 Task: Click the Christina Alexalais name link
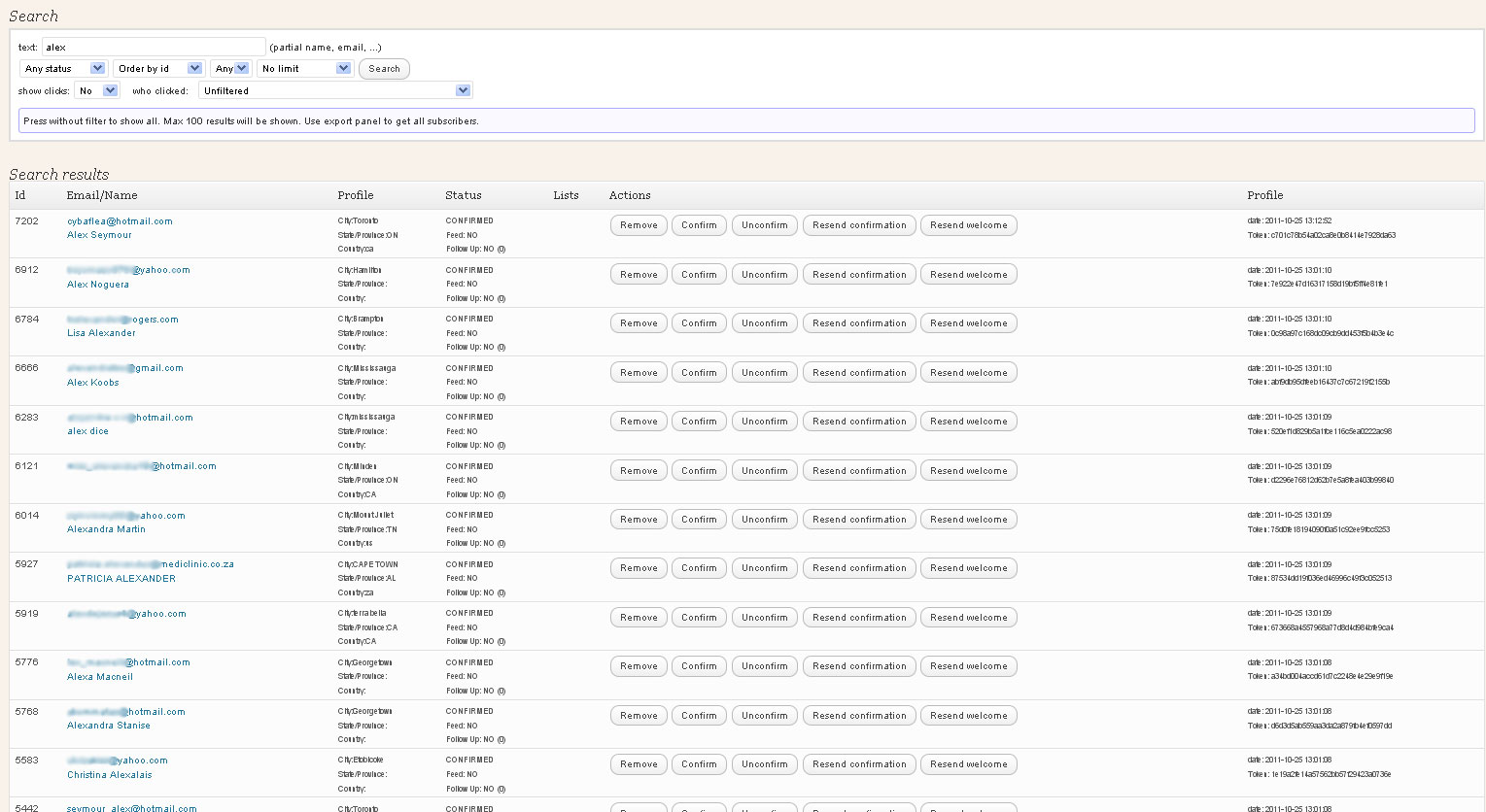pos(110,775)
